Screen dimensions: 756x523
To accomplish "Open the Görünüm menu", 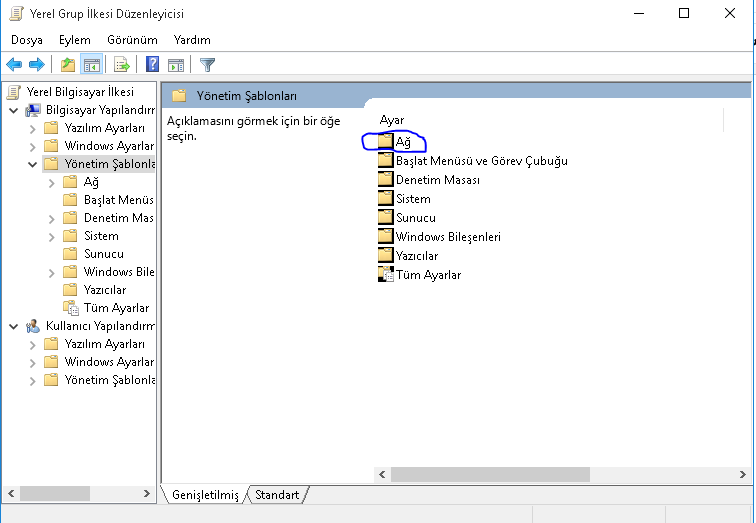I will 133,40.
